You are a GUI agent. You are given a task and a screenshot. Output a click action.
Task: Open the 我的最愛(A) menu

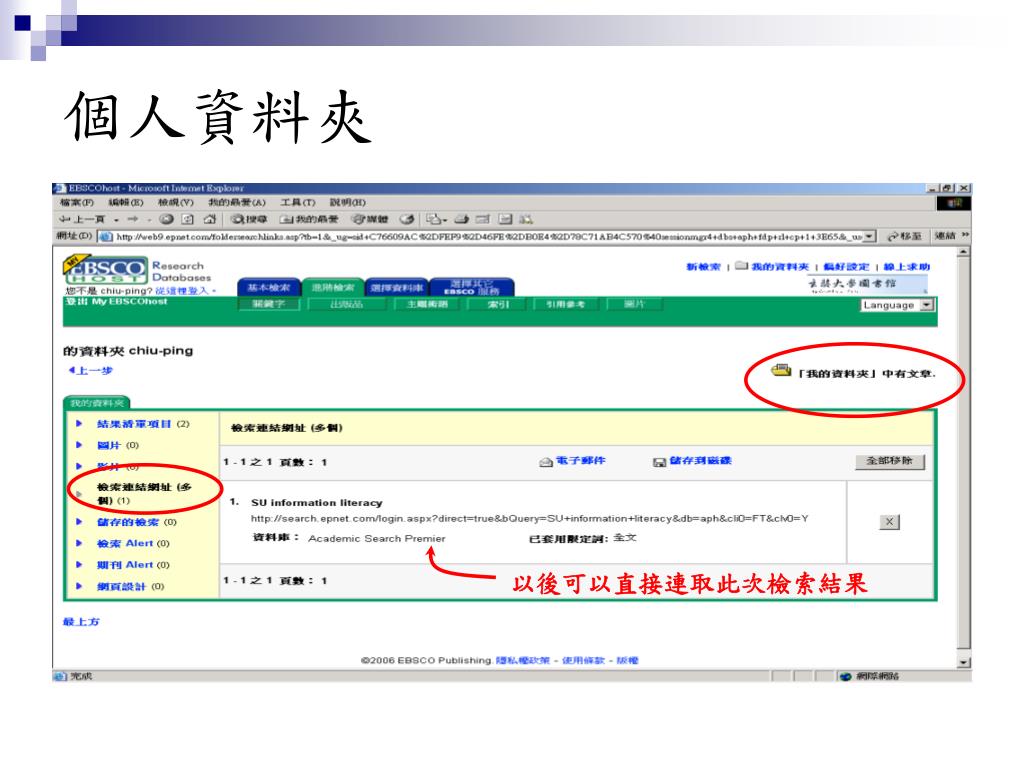click(237, 203)
